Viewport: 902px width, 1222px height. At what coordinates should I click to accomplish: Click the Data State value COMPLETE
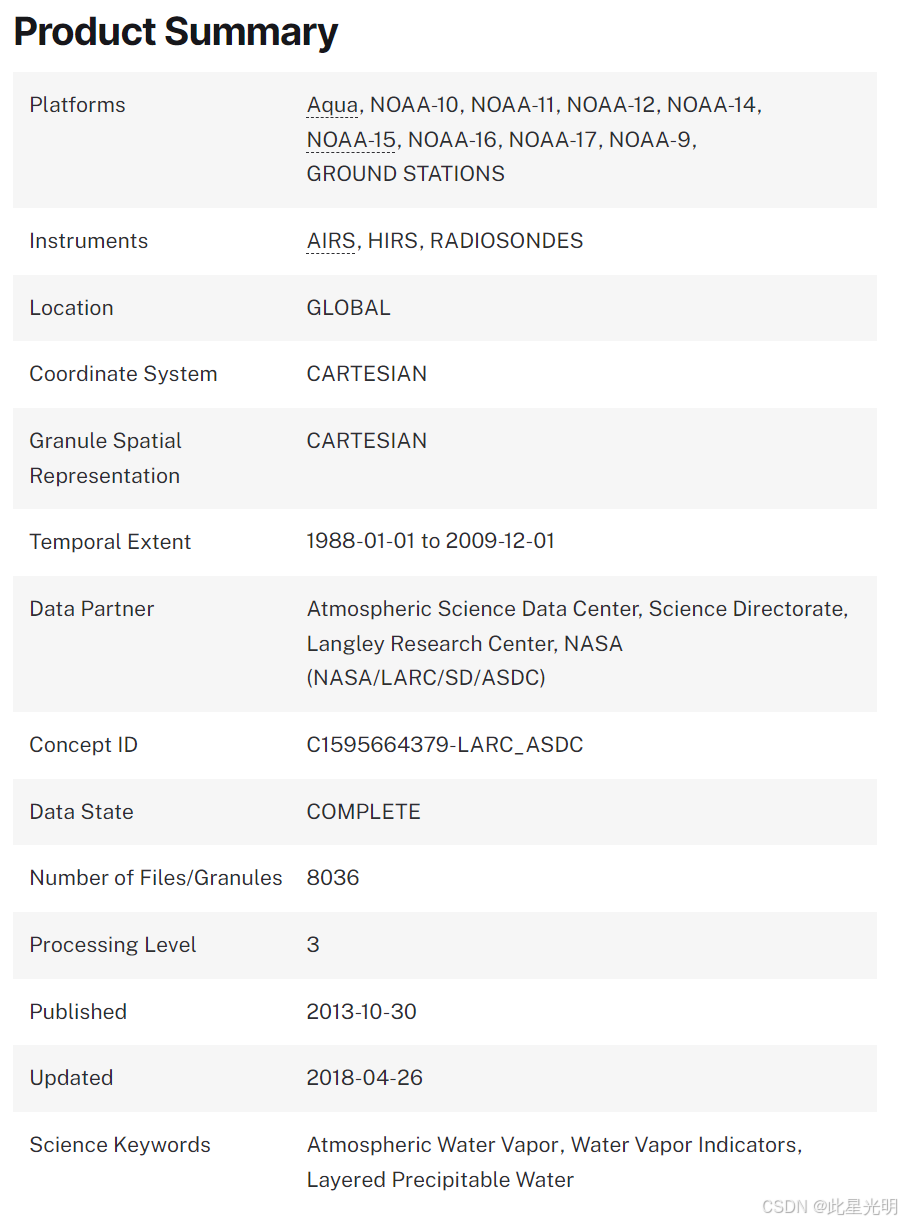click(x=363, y=812)
